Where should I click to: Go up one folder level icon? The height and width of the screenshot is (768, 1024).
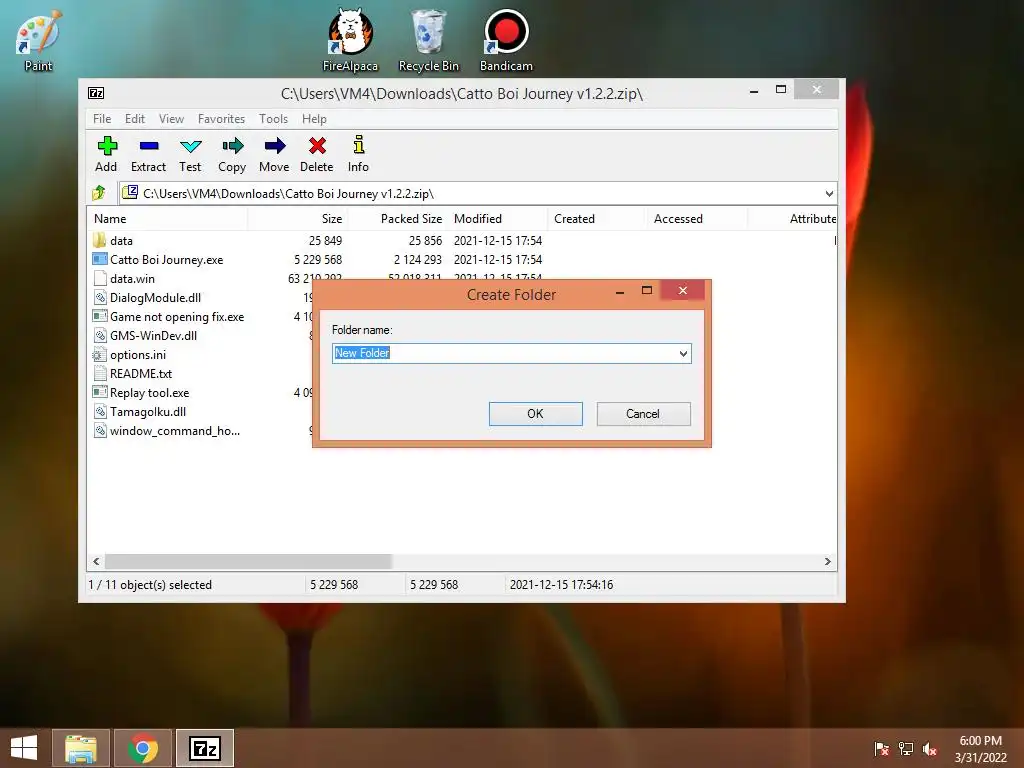[x=99, y=193]
